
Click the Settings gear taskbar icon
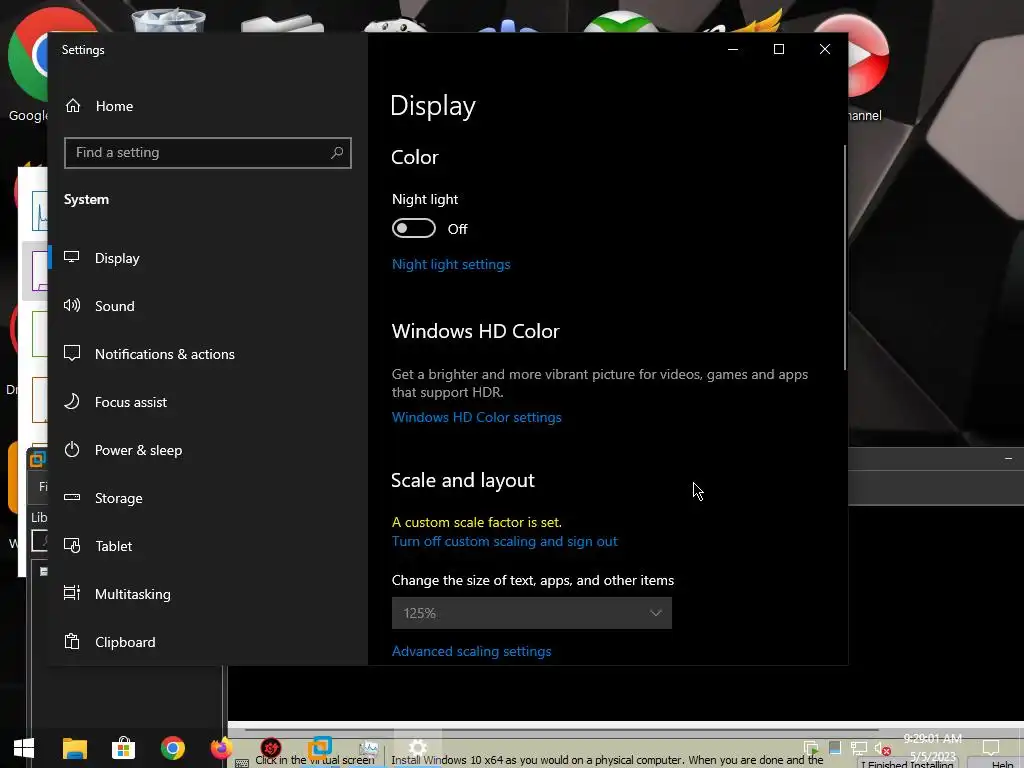tap(417, 747)
